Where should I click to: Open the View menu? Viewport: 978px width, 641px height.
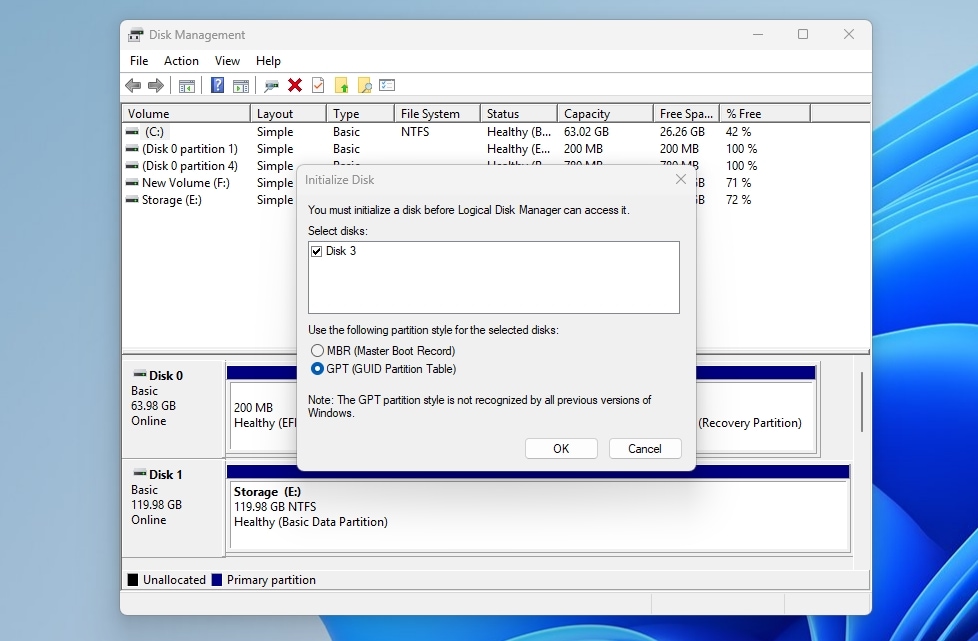227,61
